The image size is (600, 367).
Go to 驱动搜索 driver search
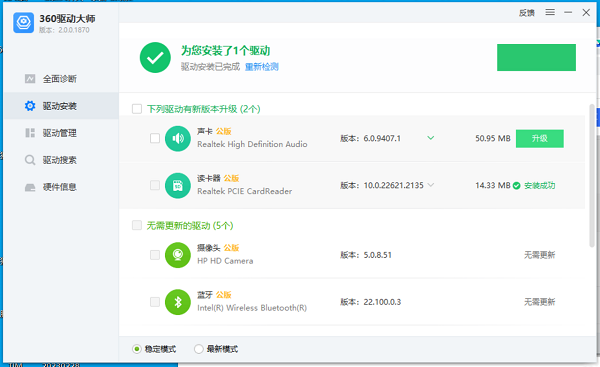pos(61,160)
